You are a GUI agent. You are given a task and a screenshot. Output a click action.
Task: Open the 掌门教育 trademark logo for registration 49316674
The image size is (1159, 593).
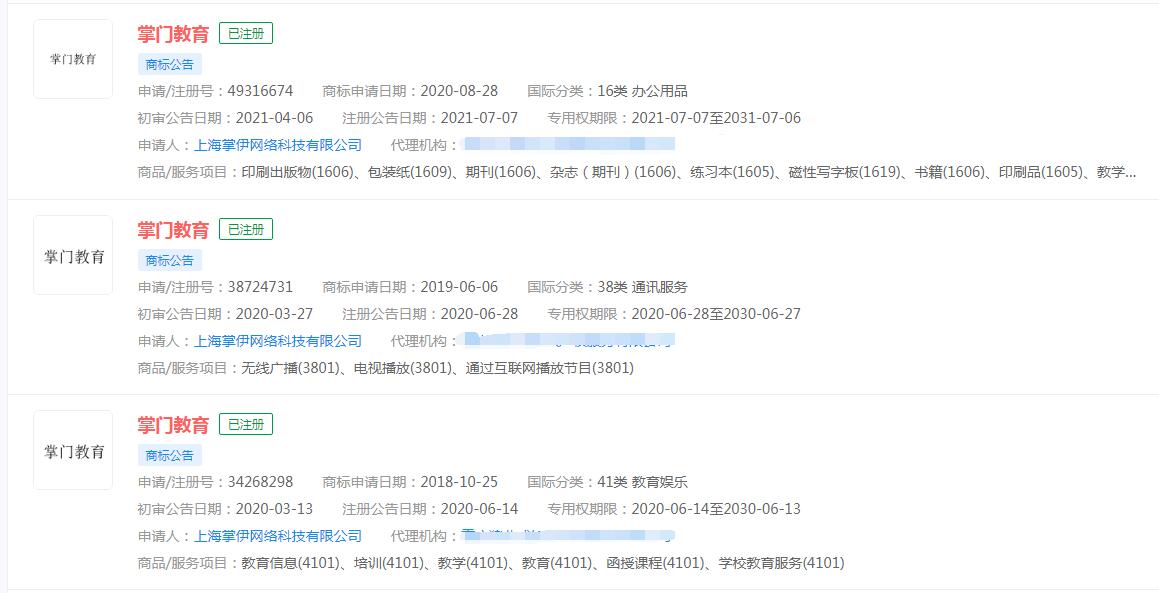[73, 59]
